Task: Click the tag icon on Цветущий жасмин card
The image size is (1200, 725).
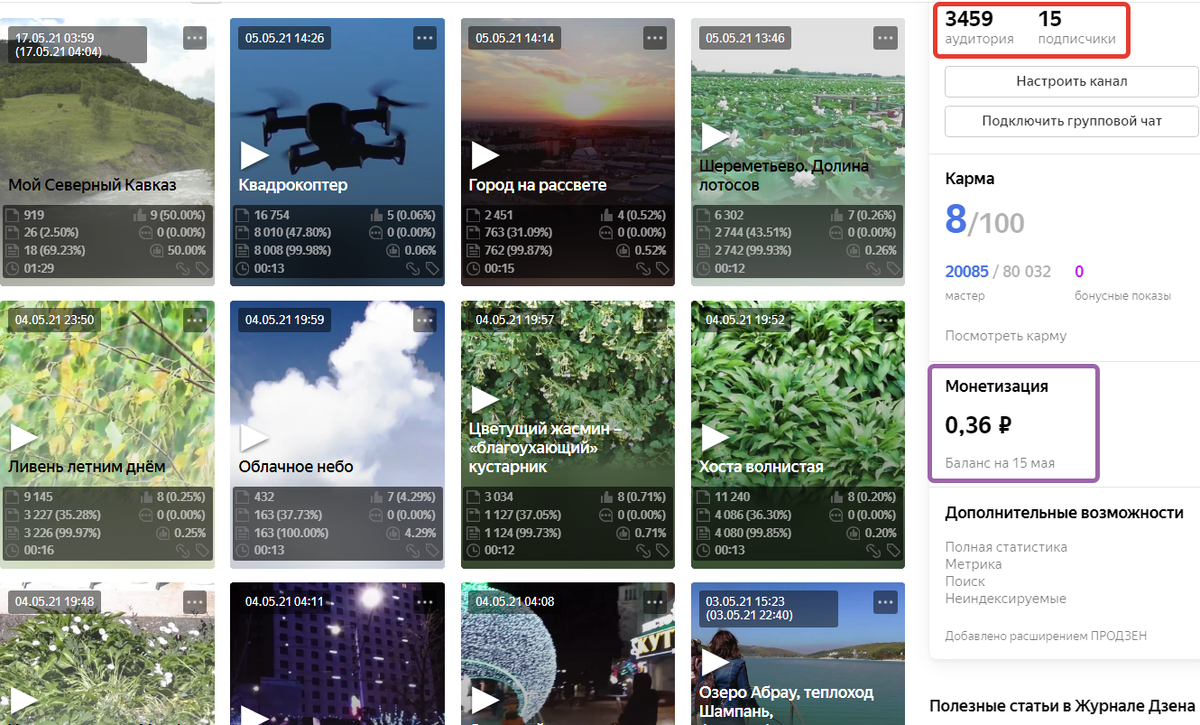Action: pyautogui.click(x=661, y=551)
